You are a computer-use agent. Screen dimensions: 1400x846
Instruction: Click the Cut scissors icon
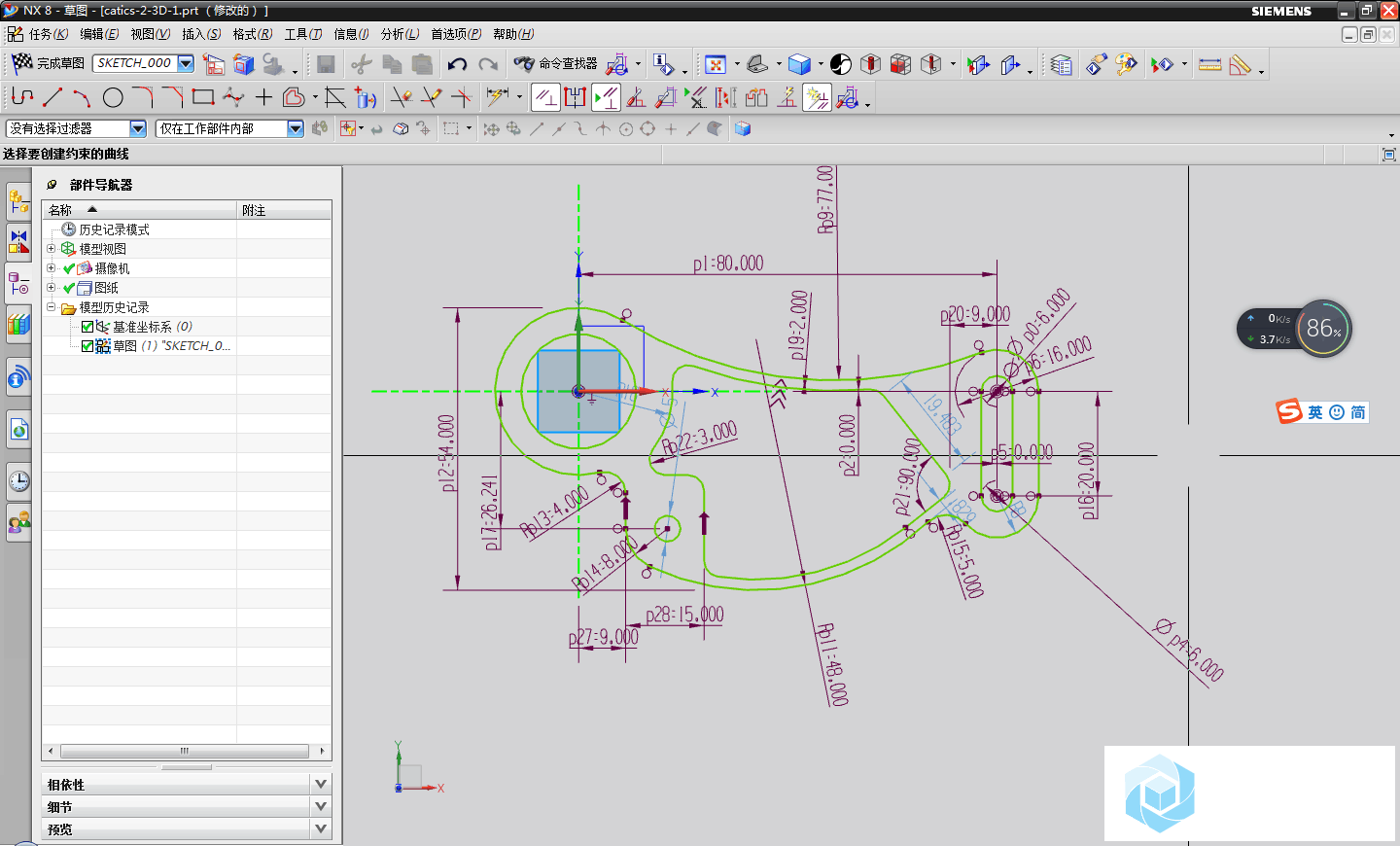[x=362, y=64]
